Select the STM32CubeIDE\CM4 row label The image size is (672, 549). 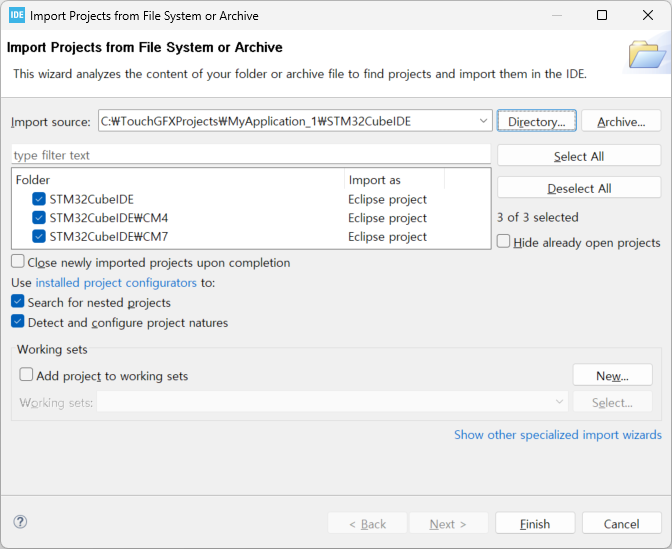click(108, 218)
